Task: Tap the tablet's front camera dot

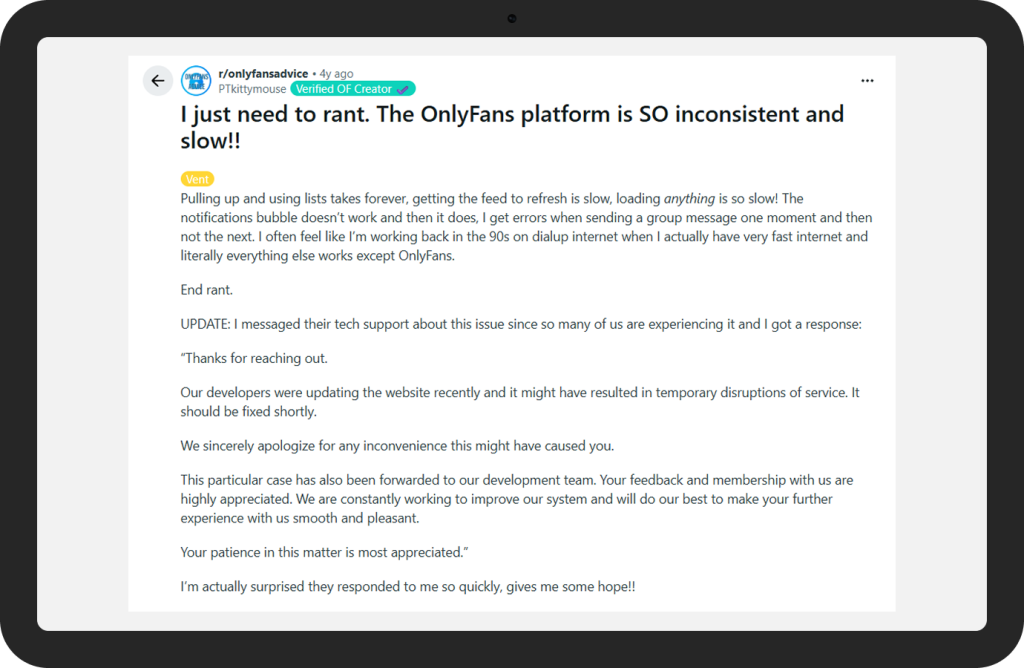Action: tap(512, 18)
